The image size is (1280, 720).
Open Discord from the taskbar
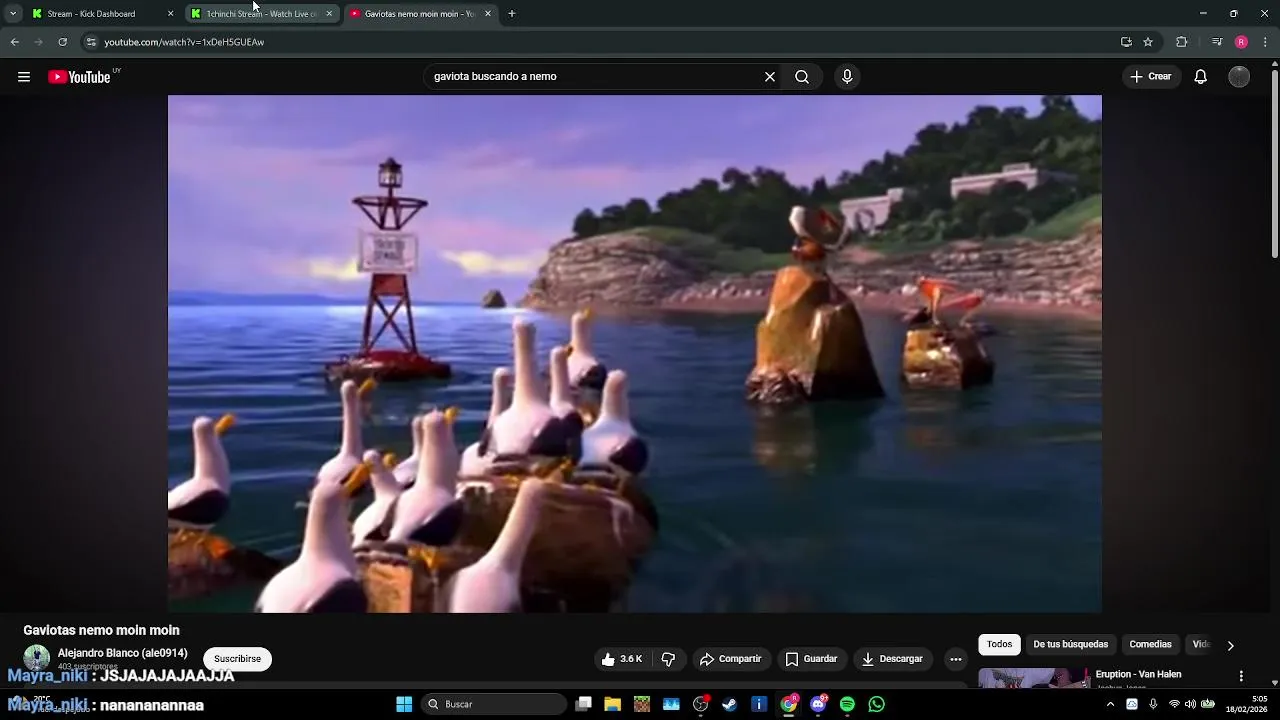click(x=818, y=704)
